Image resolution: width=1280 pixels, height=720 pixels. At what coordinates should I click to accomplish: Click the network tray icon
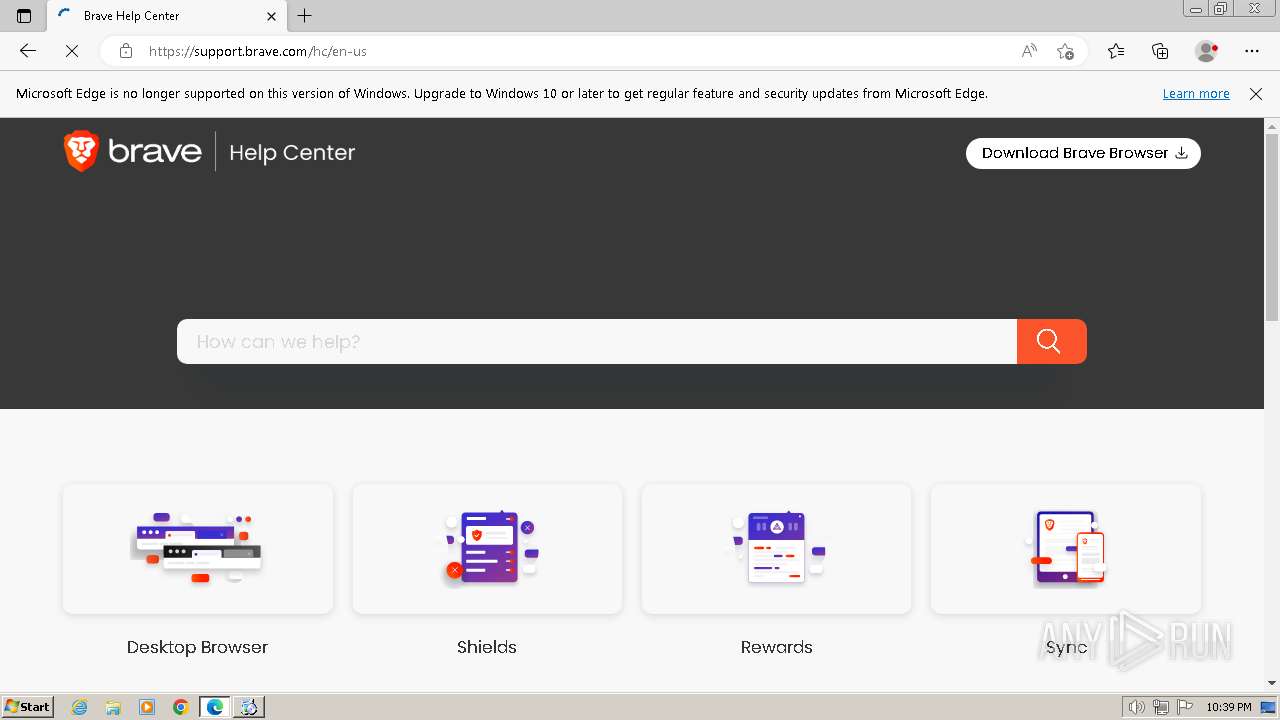[x=1161, y=707]
